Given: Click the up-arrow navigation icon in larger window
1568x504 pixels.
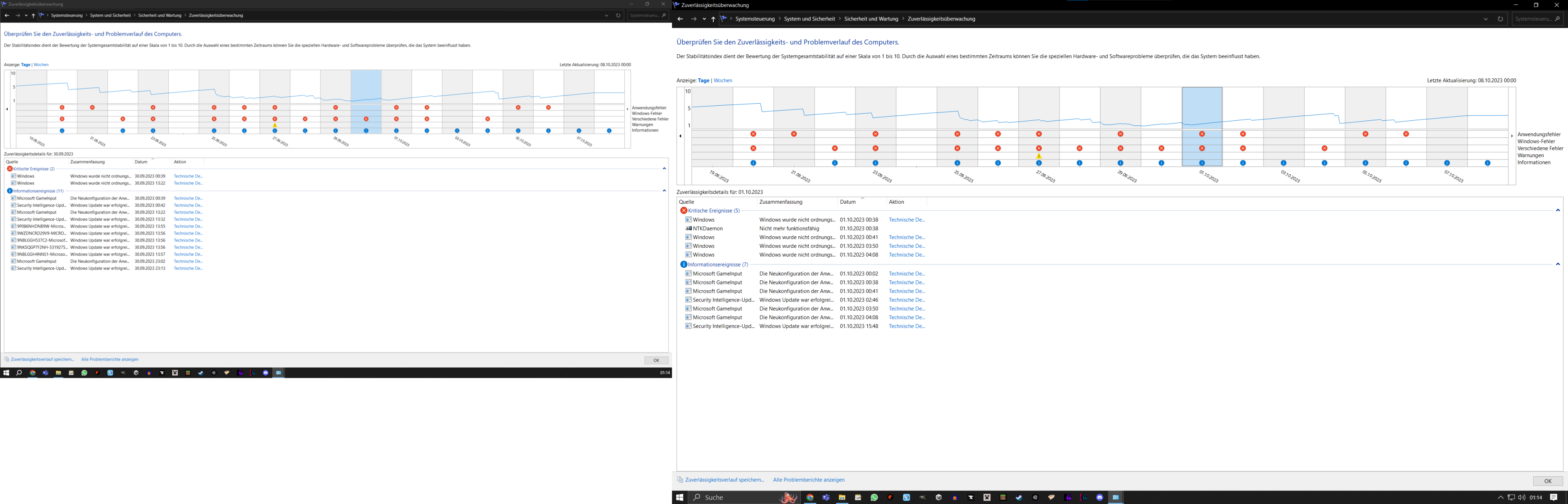Looking at the screenshot, I should tap(713, 19).
